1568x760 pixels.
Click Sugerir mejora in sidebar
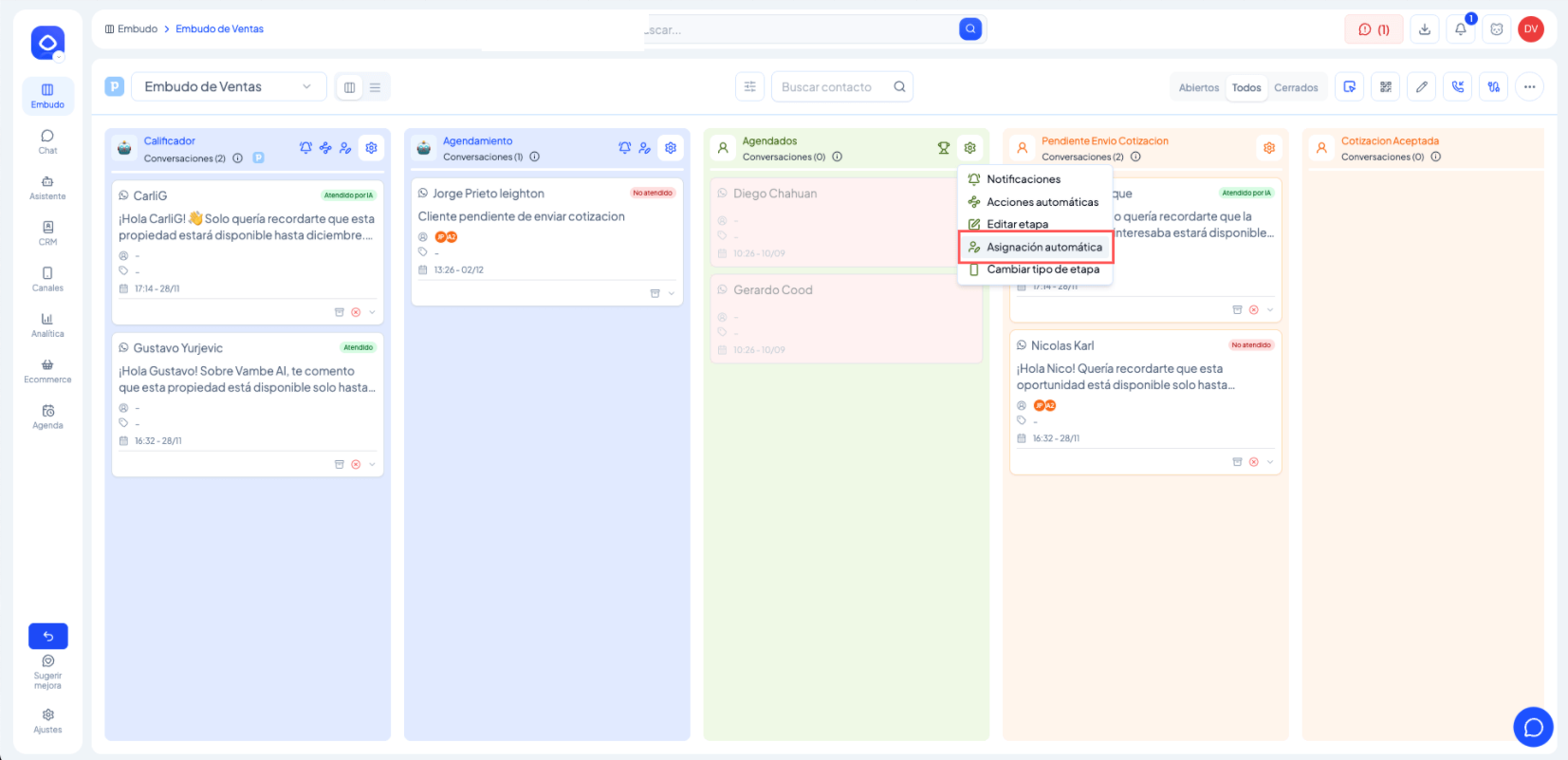[47, 672]
